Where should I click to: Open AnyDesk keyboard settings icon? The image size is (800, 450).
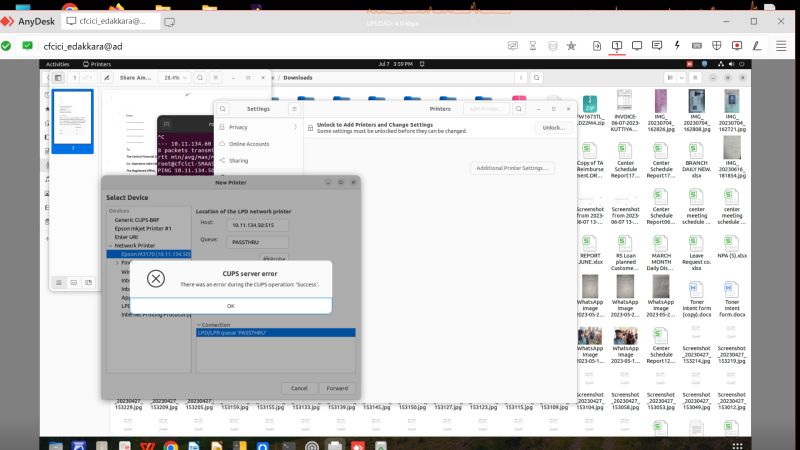(x=697, y=46)
